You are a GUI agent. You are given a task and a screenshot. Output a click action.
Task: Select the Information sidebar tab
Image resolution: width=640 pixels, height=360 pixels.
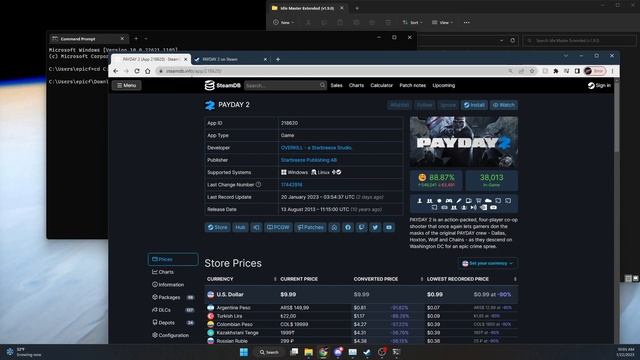173,284
